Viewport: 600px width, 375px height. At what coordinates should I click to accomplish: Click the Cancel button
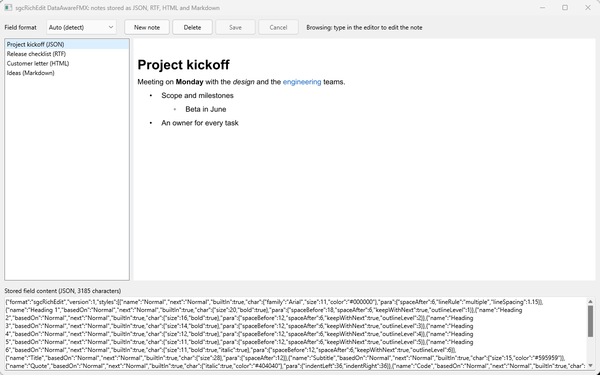(x=278, y=28)
